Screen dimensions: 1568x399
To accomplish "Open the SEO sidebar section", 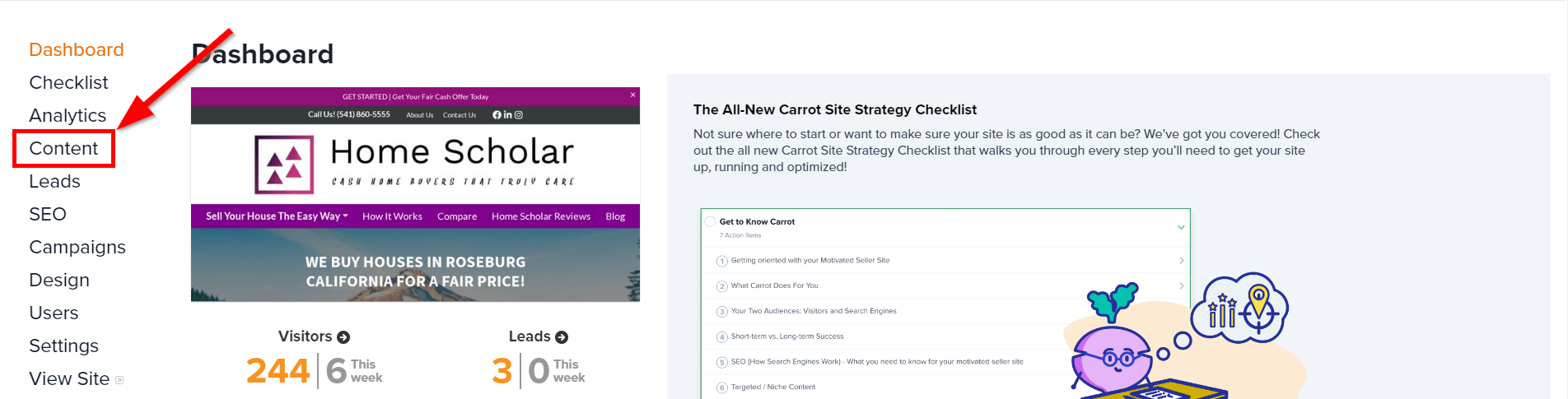I will [48, 214].
